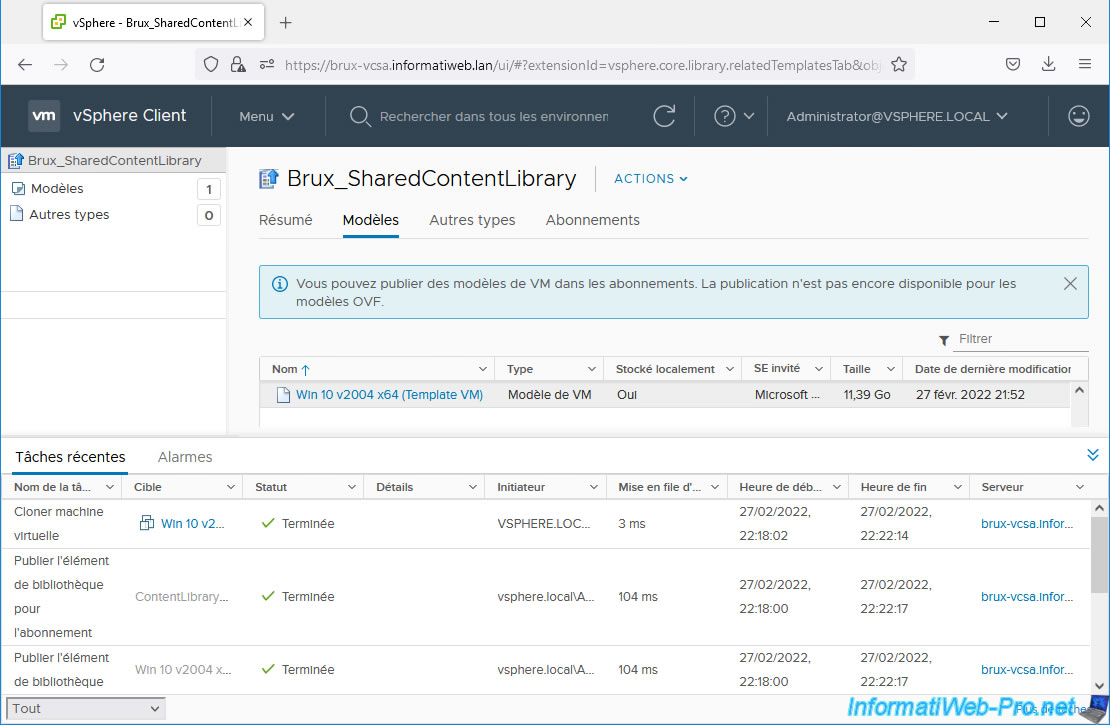
Task: Click the content library icon beside the title
Action: tap(268, 178)
